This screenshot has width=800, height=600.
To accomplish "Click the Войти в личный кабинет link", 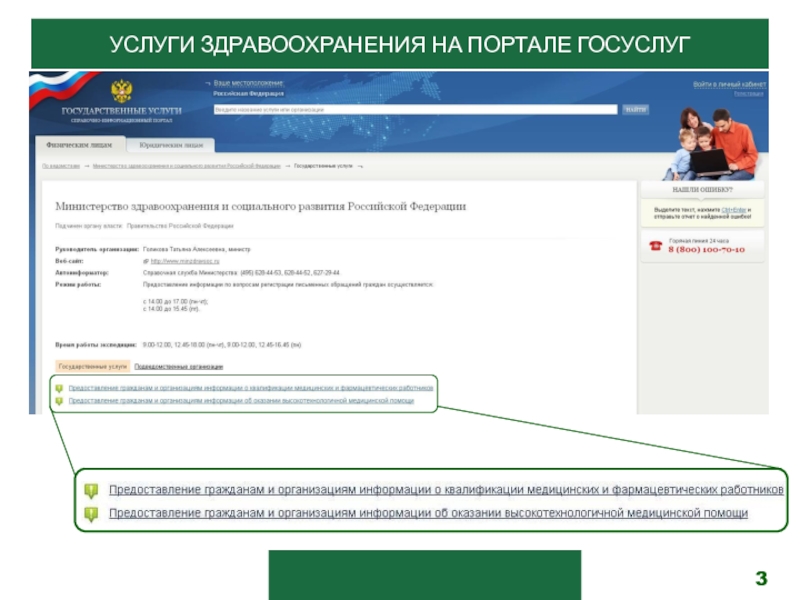I will 729,84.
